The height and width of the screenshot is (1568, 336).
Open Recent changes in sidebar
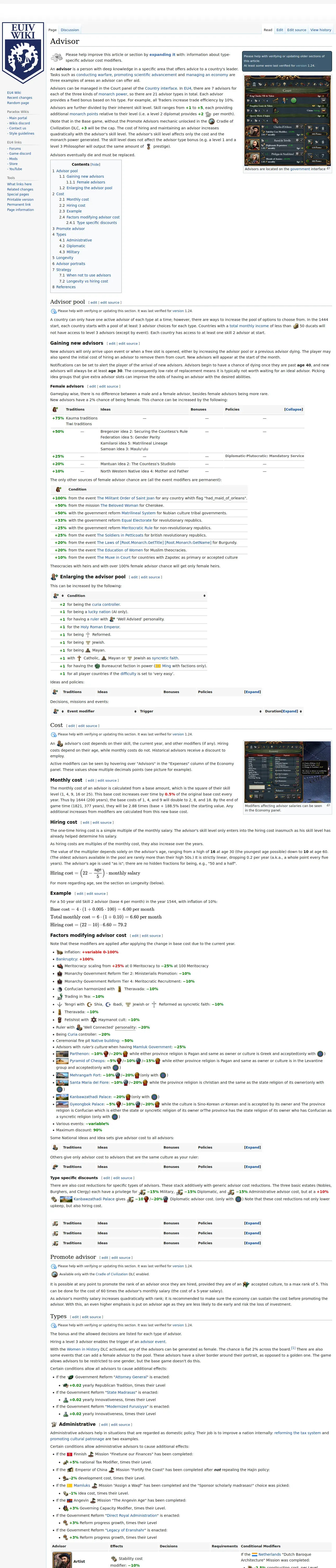(x=20, y=97)
